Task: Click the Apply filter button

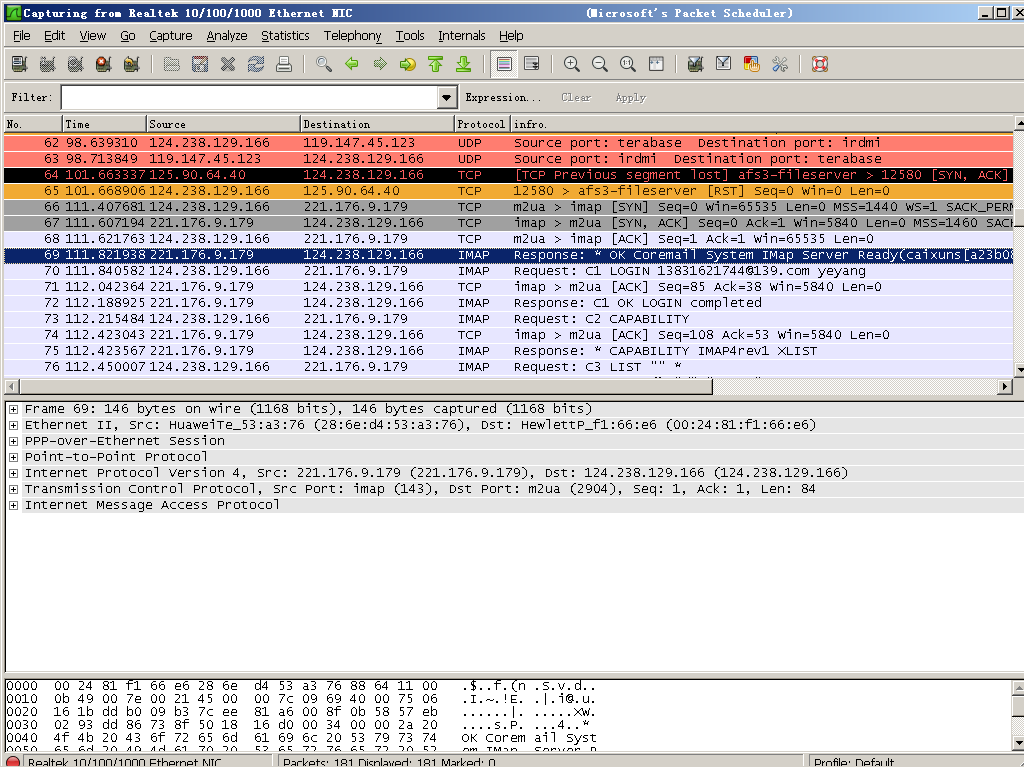Action: point(630,97)
